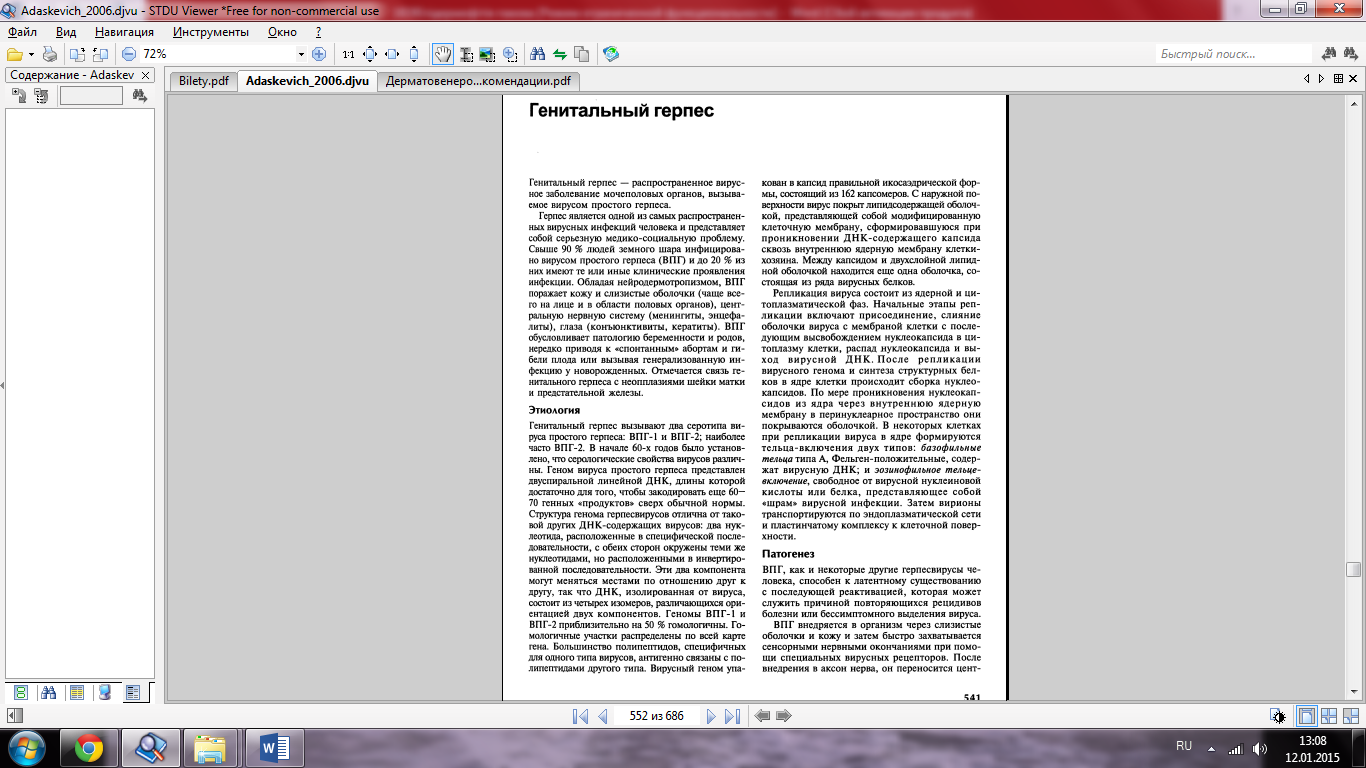The height and width of the screenshot is (768, 1366).
Task: Open Google Chrome from taskbar
Action: tap(89, 747)
